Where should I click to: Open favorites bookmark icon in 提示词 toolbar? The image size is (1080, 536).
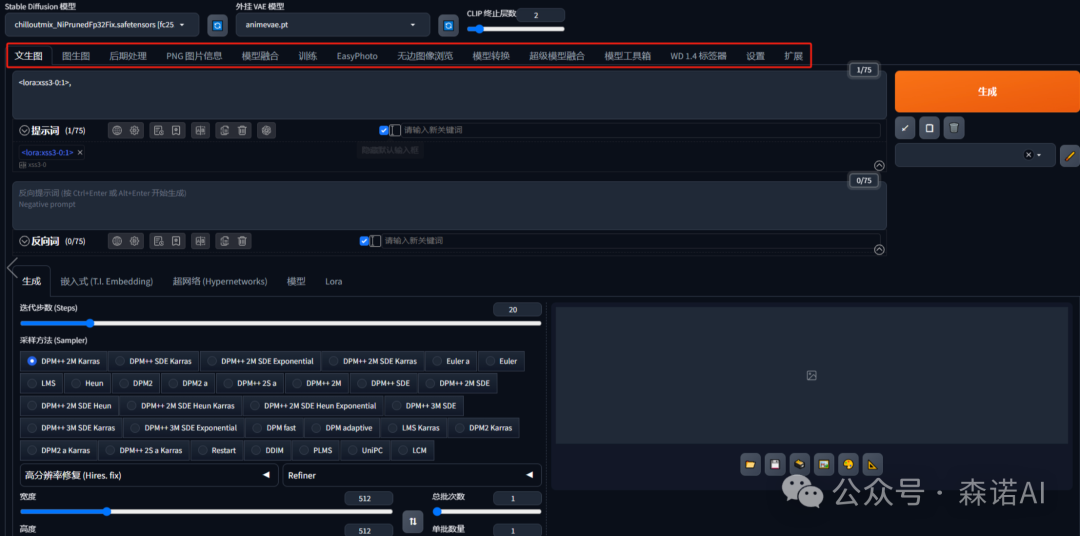[x=176, y=130]
